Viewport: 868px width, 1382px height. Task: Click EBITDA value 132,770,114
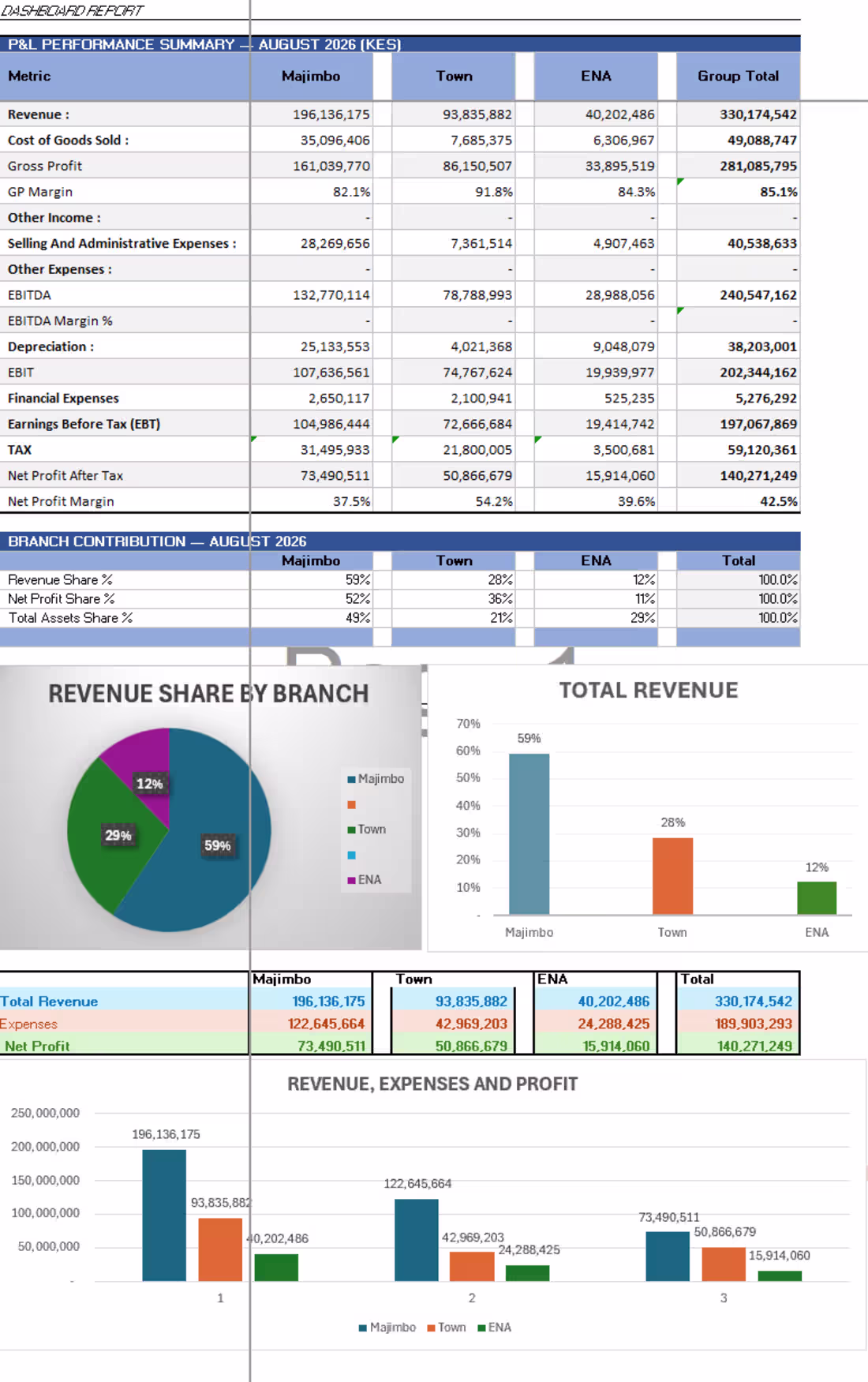click(311, 295)
